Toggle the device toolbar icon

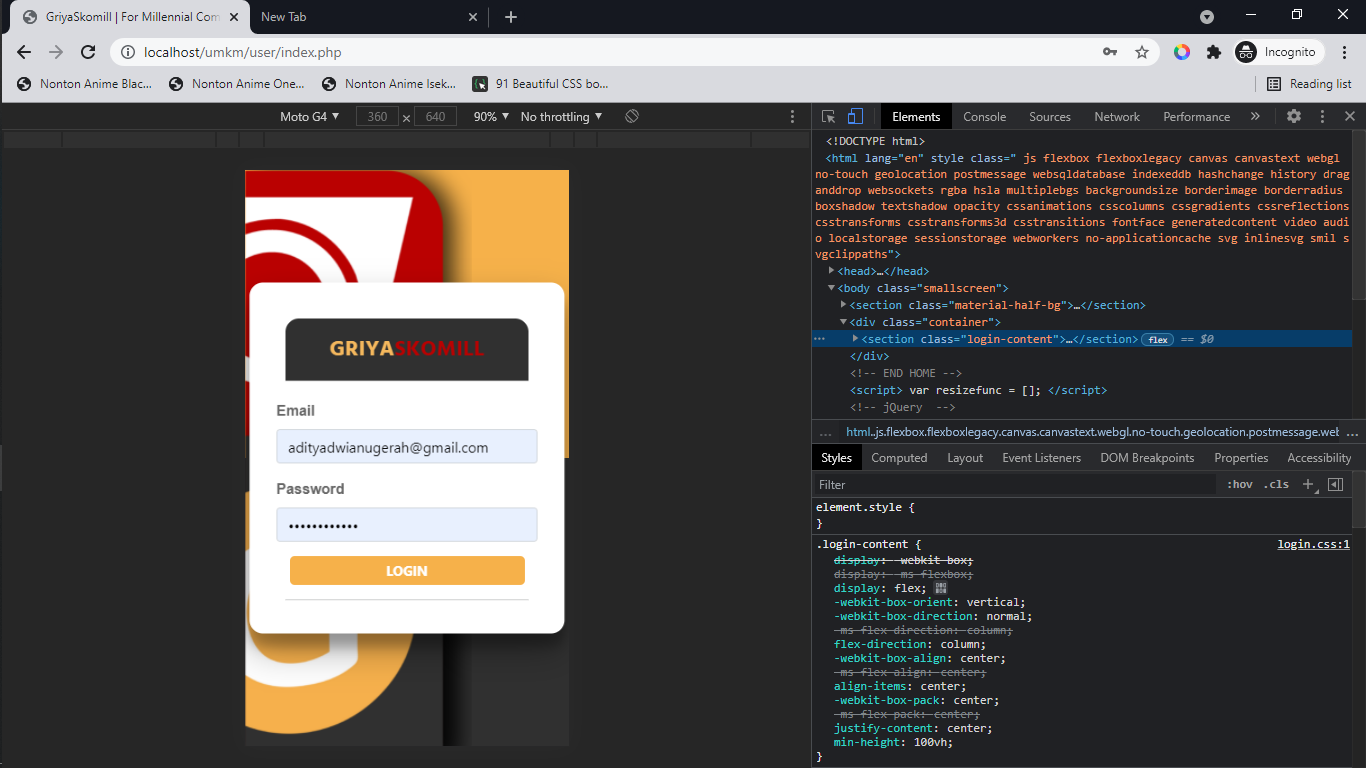pos(855,117)
